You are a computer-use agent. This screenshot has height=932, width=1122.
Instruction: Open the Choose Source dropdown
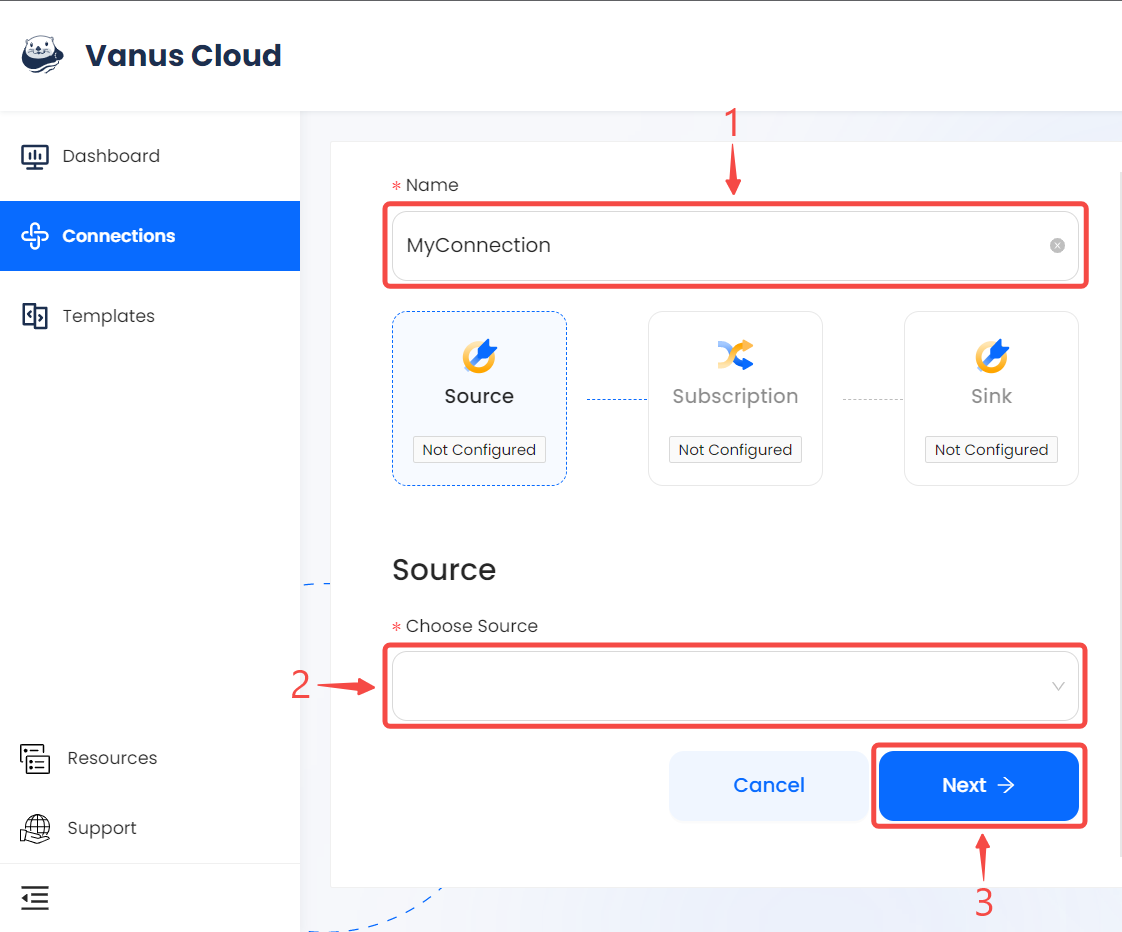click(735, 686)
